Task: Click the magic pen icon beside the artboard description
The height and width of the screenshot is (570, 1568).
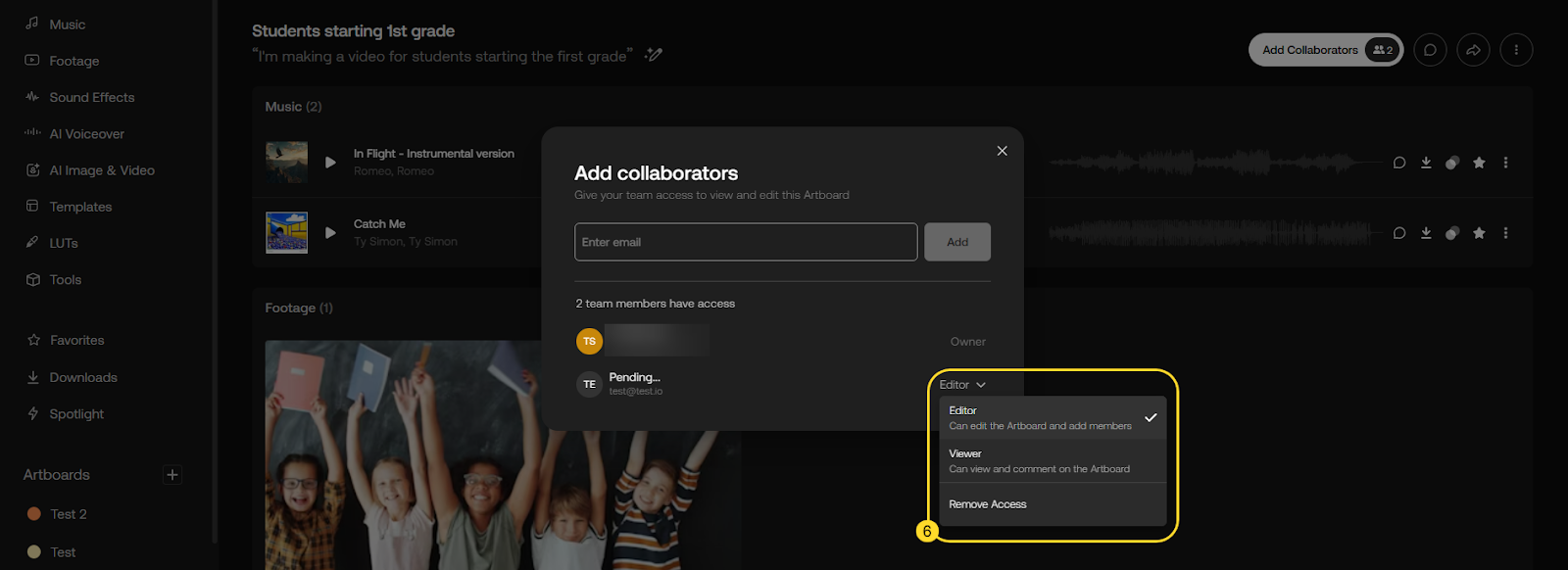Action: pyautogui.click(x=654, y=55)
